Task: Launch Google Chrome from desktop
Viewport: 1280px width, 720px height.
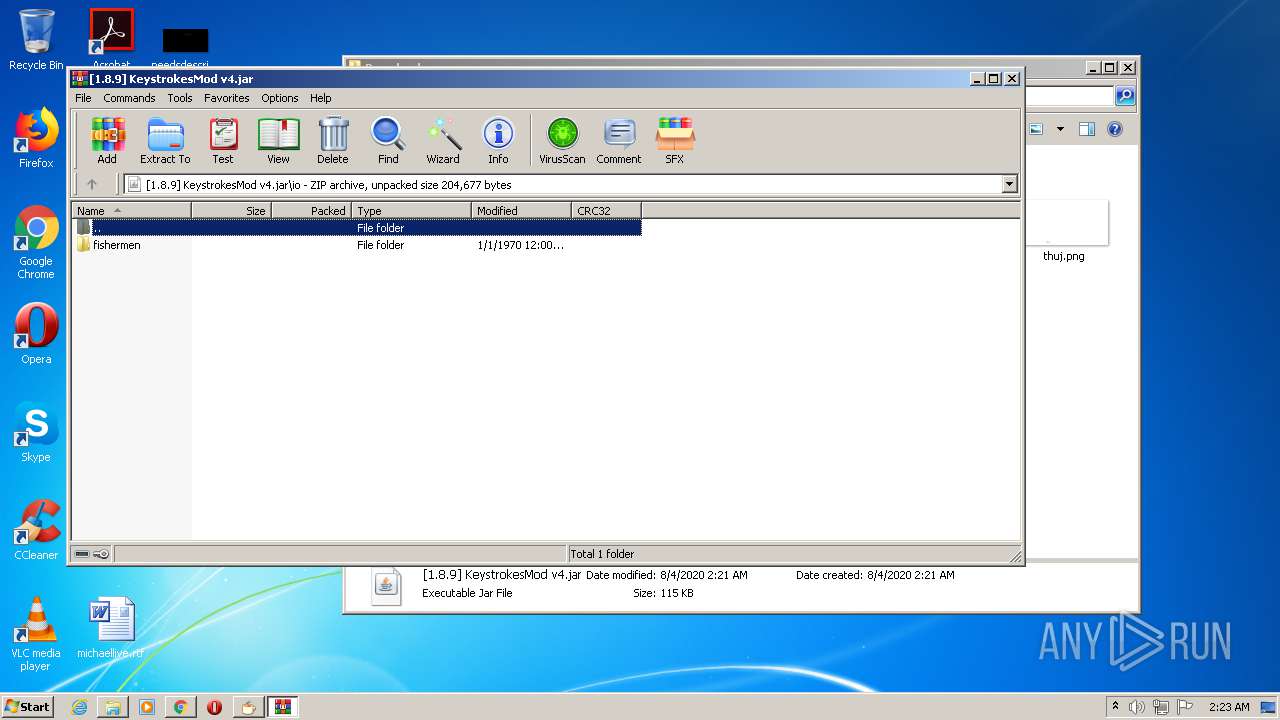Action: (x=36, y=242)
